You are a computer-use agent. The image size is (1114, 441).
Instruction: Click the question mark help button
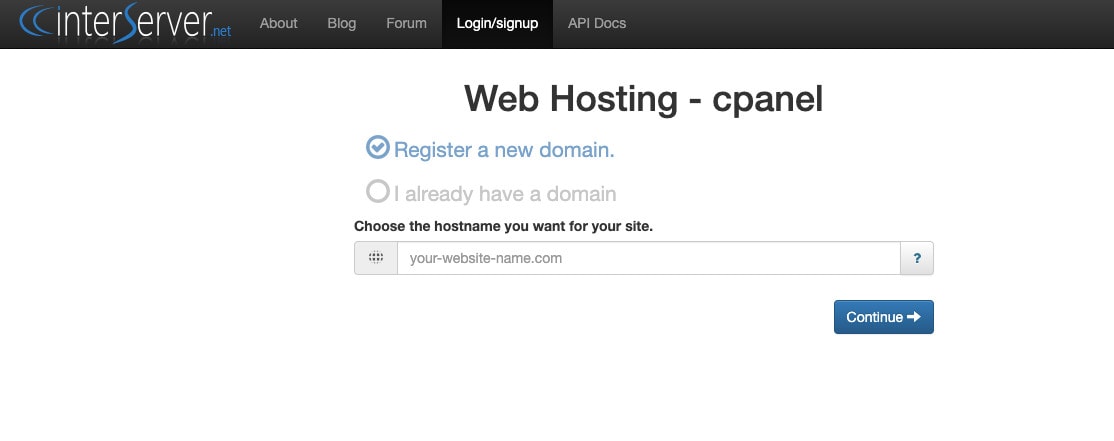click(x=917, y=258)
